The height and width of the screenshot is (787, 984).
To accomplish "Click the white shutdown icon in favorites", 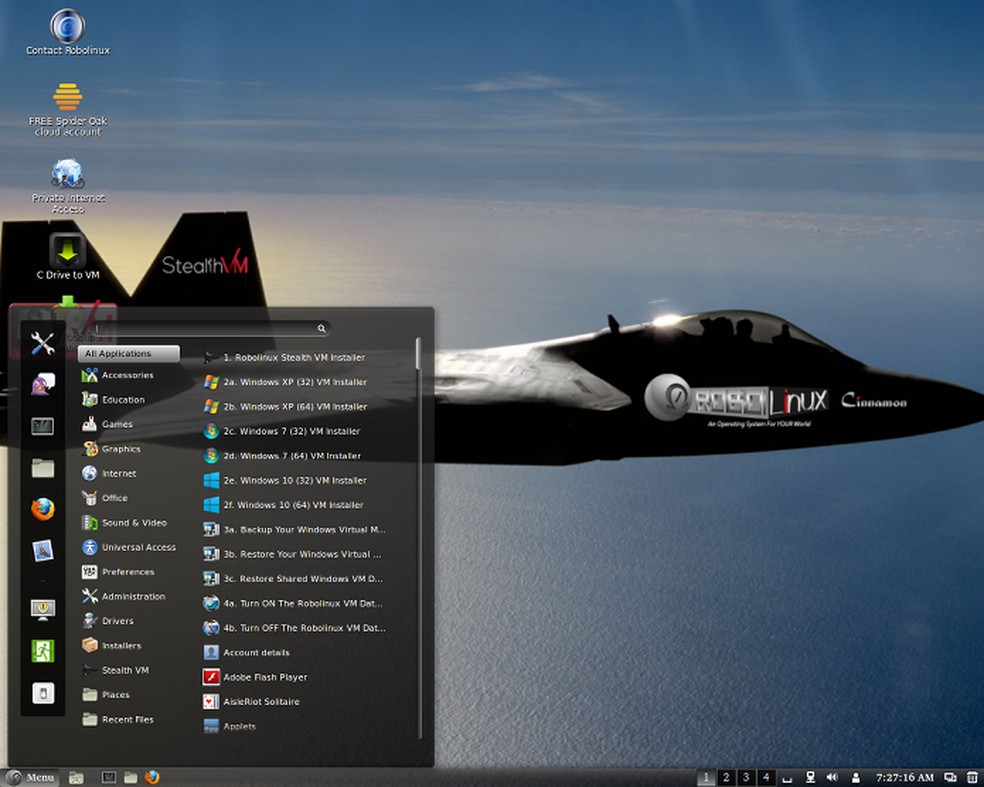I will pos(43,693).
